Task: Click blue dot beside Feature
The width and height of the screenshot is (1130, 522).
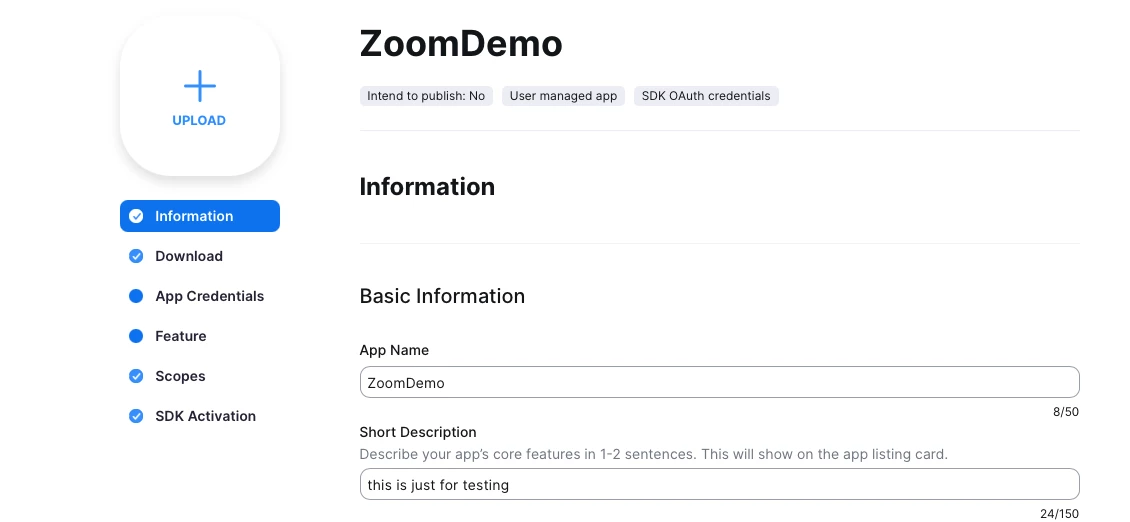Action: click(136, 336)
